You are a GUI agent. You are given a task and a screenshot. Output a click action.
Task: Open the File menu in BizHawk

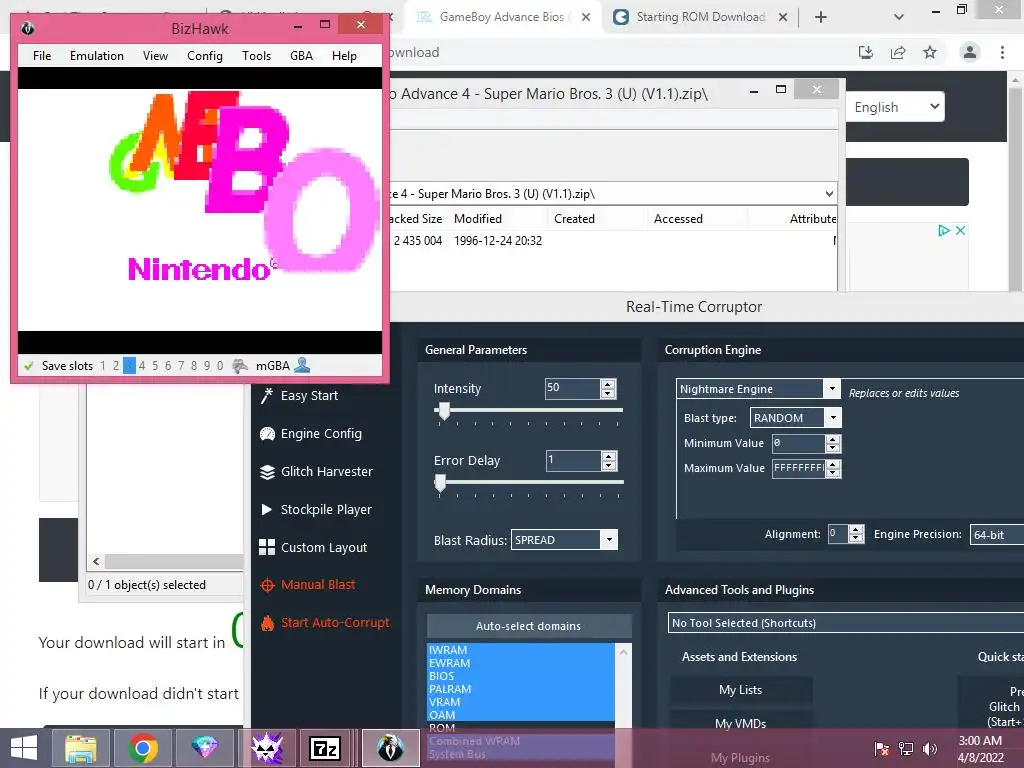(42, 56)
